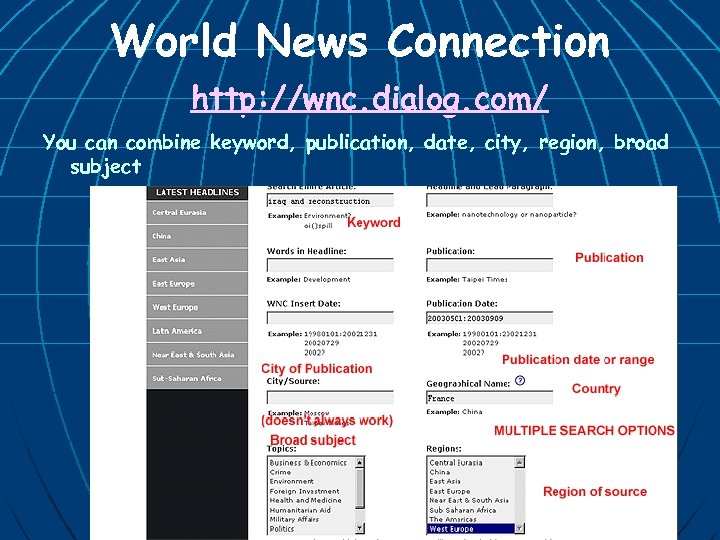Open the China headlines section

[197, 236]
